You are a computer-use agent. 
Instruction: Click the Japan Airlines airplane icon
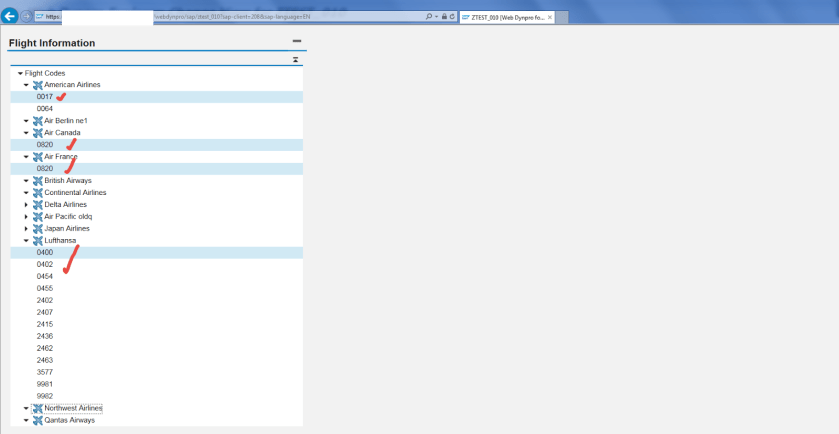point(37,229)
